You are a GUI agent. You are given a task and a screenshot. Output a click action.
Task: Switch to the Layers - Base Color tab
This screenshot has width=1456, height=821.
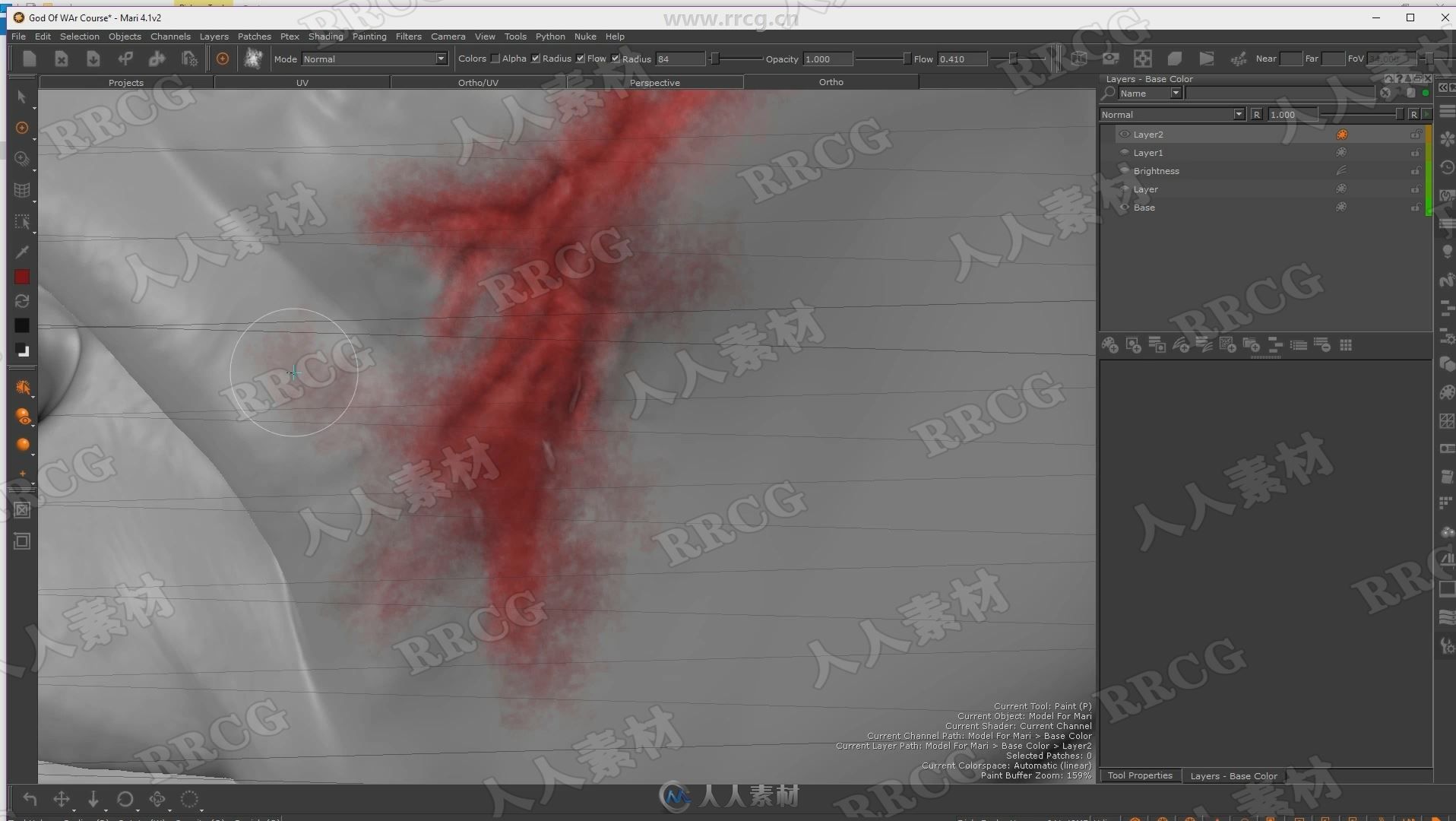[x=1233, y=776]
